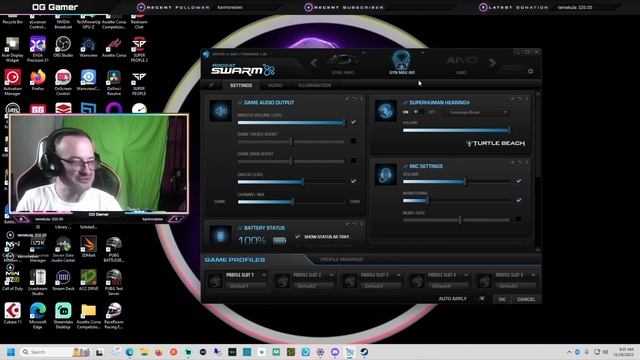Show hidden system tray icons

(x=569, y=352)
